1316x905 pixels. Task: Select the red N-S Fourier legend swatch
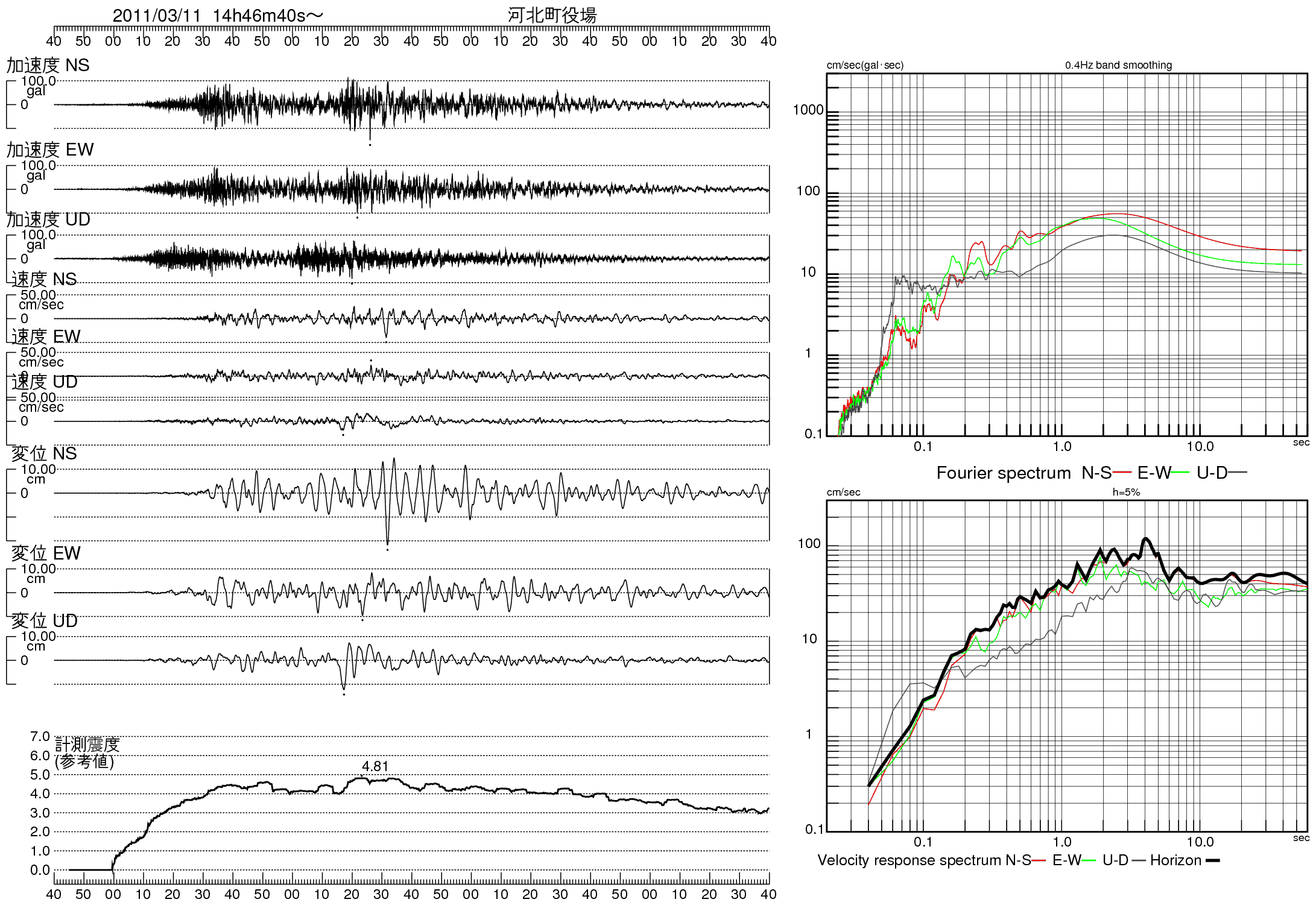(1122, 473)
